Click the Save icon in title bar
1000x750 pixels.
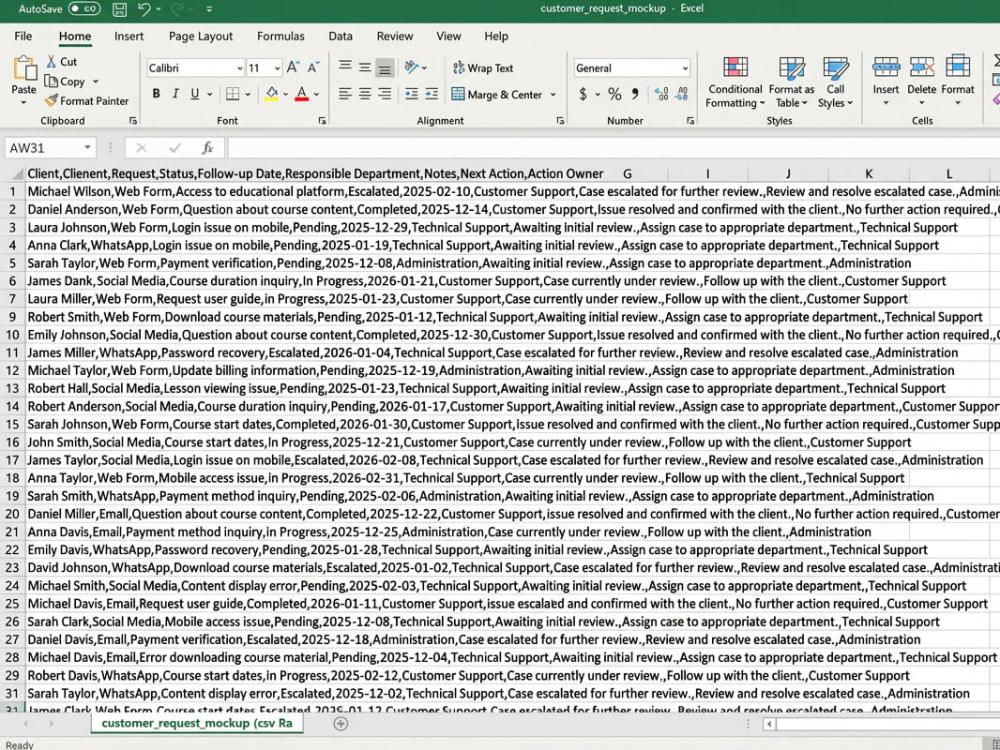(119, 9)
